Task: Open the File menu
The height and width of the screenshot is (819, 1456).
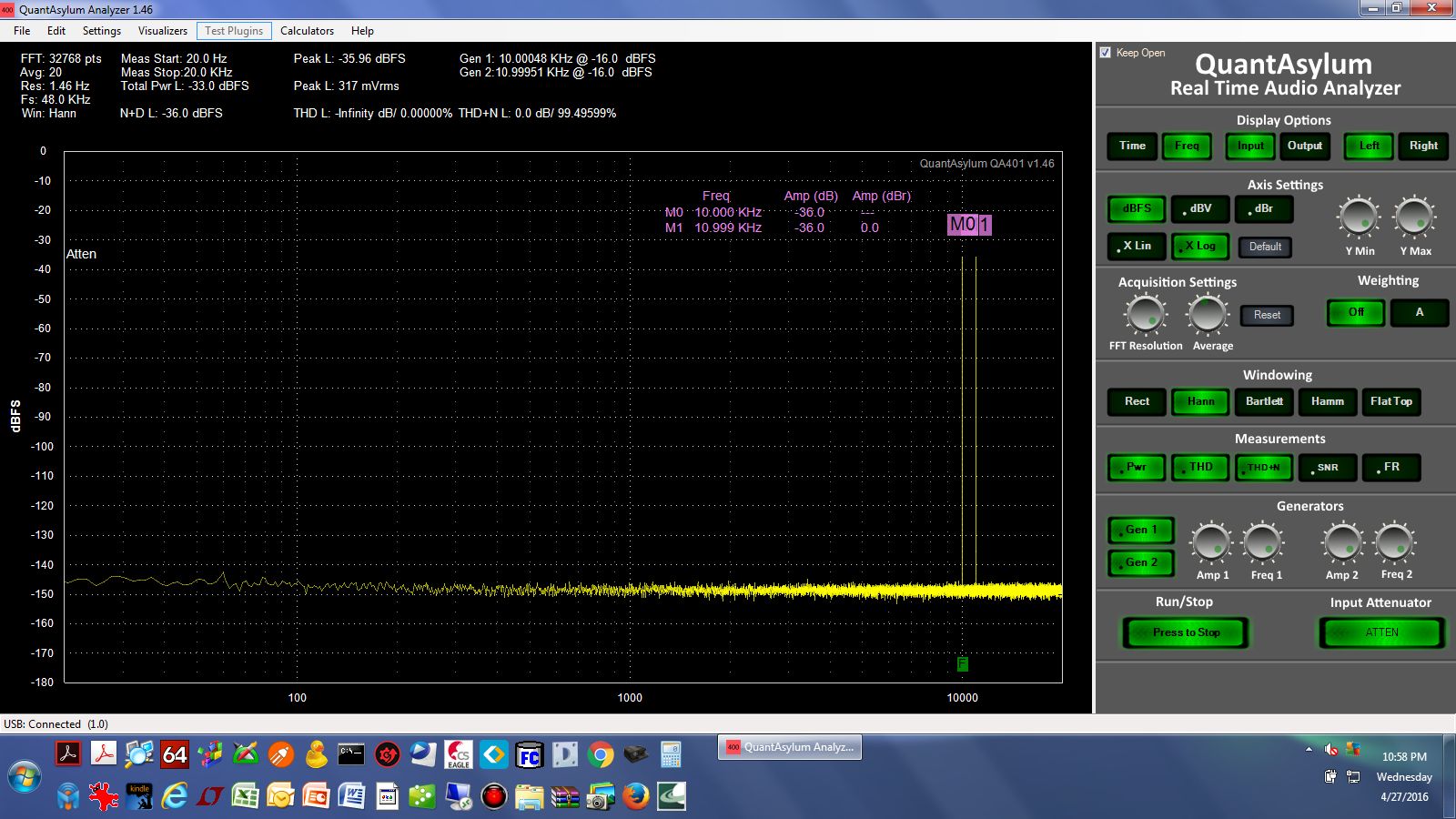Action: pos(22,31)
